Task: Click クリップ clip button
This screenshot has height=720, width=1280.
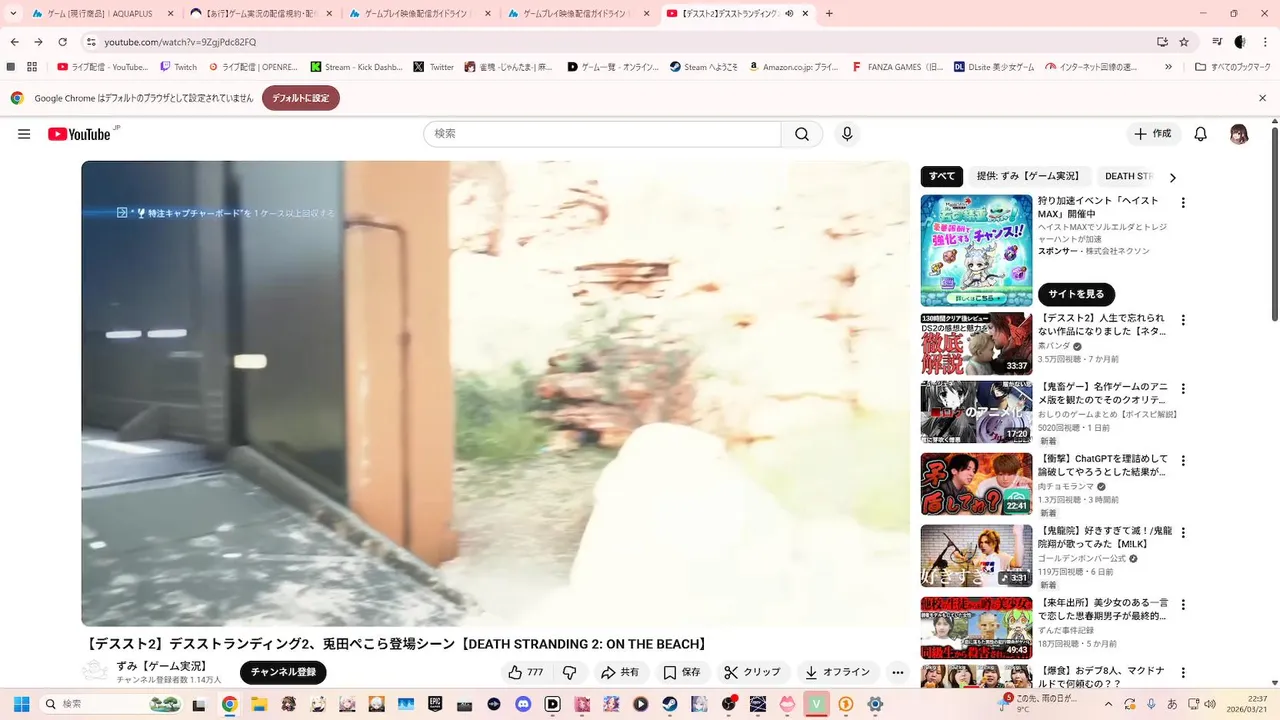Action: pos(754,672)
